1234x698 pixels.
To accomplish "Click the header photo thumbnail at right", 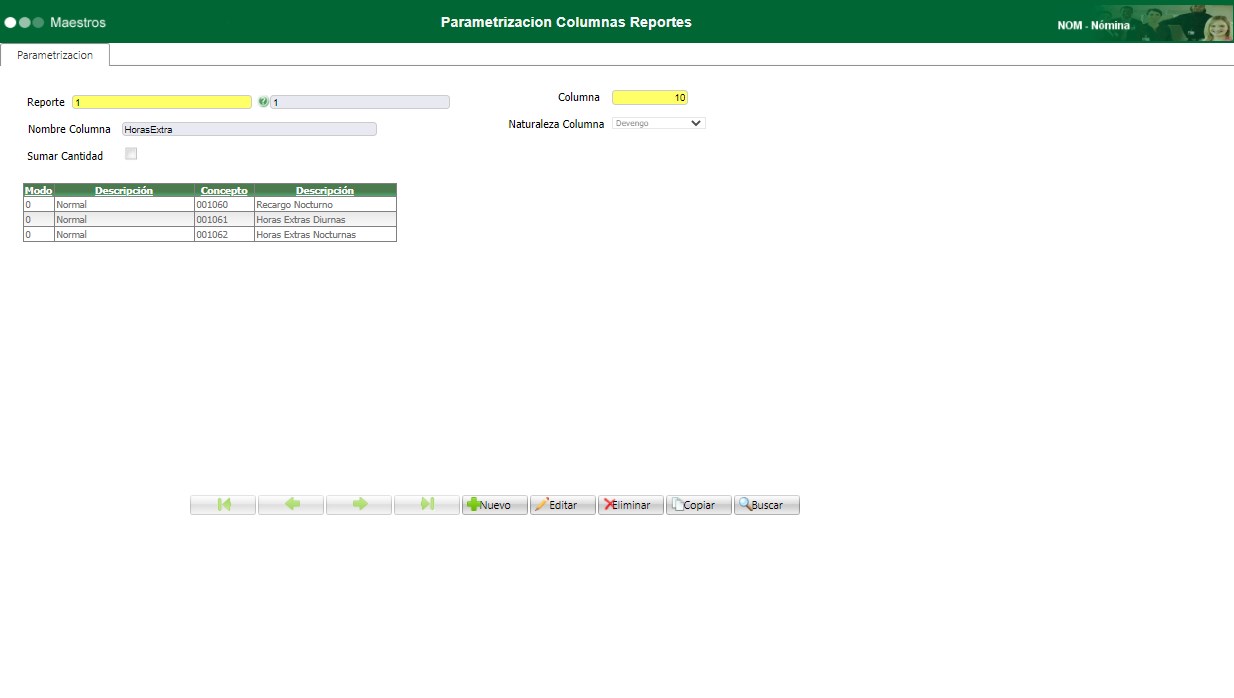I will point(1184,22).
